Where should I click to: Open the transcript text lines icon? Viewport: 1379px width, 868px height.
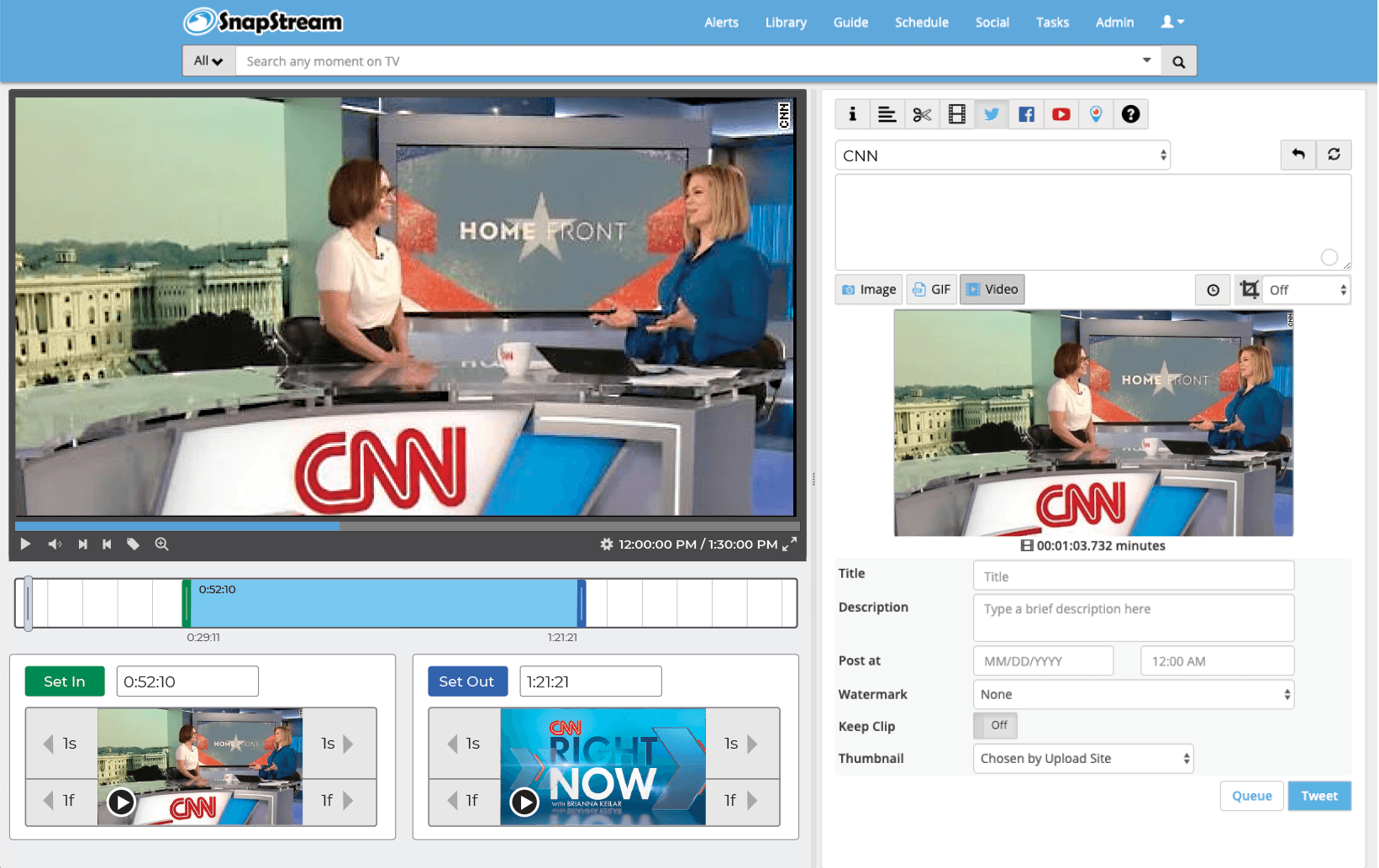click(x=887, y=114)
